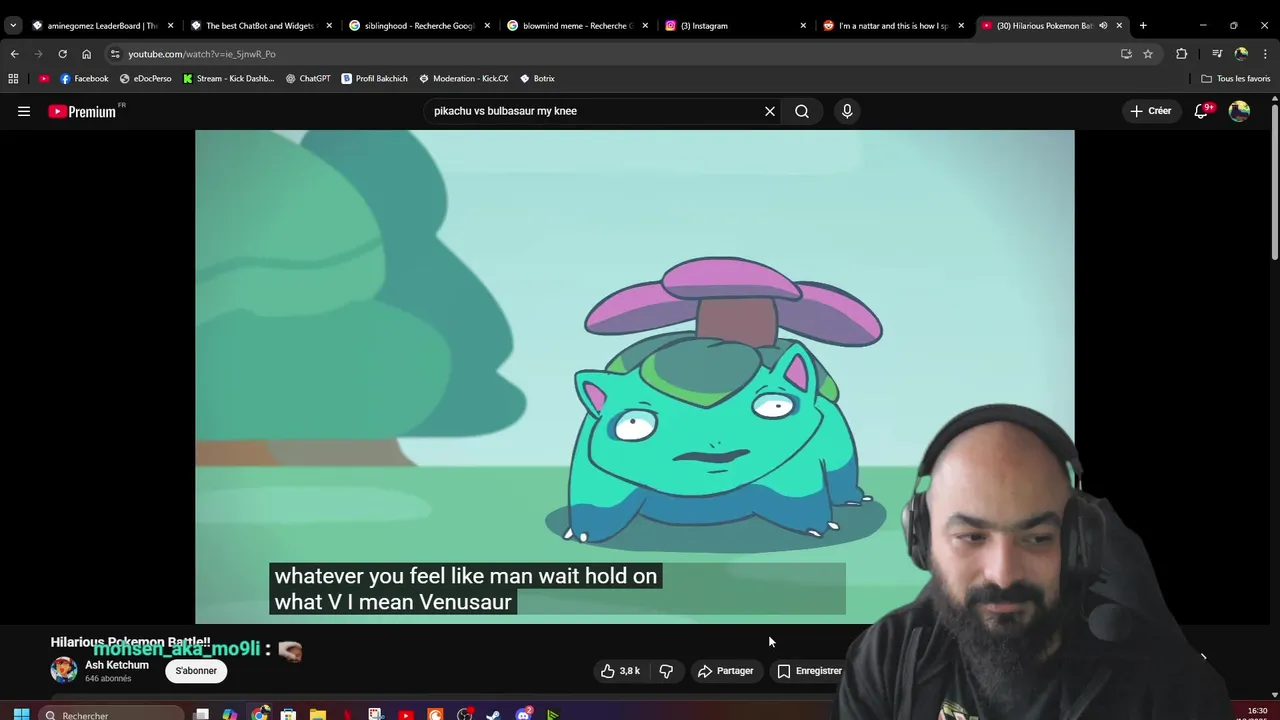The height and width of the screenshot is (720, 1280).
Task: Open Task View on taskbar
Action: tap(201, 714)
